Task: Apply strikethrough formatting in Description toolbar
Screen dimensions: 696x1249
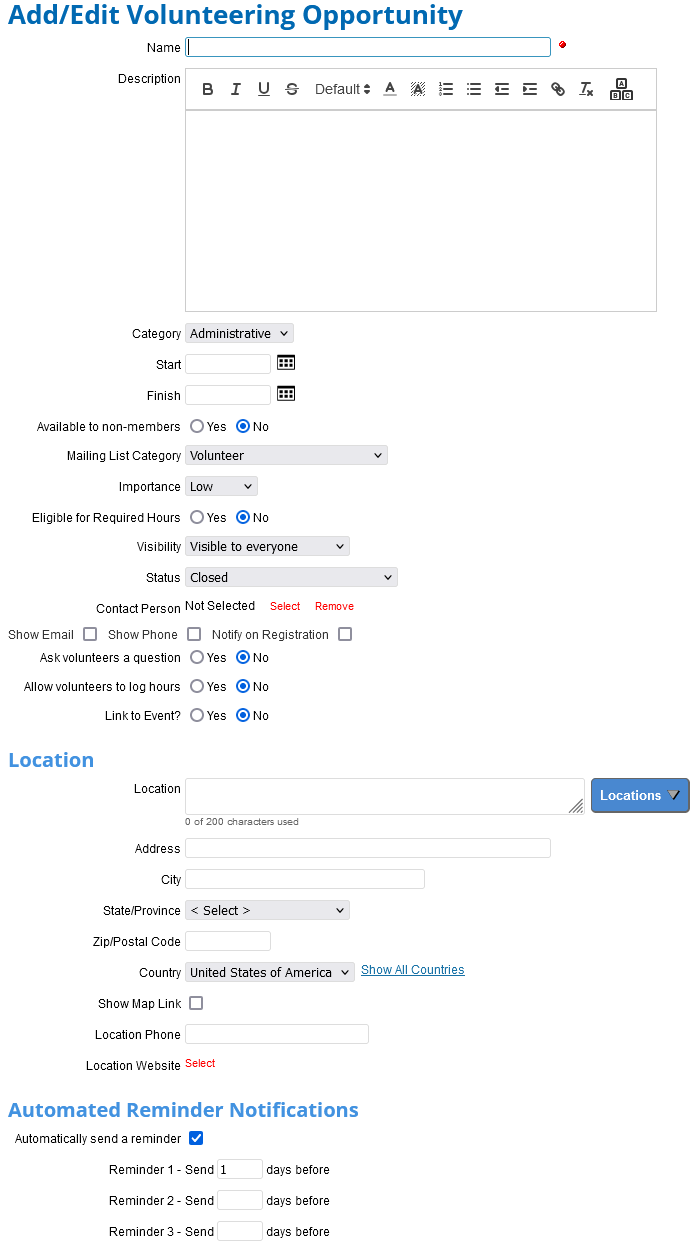Action: (x=292, y=89)
